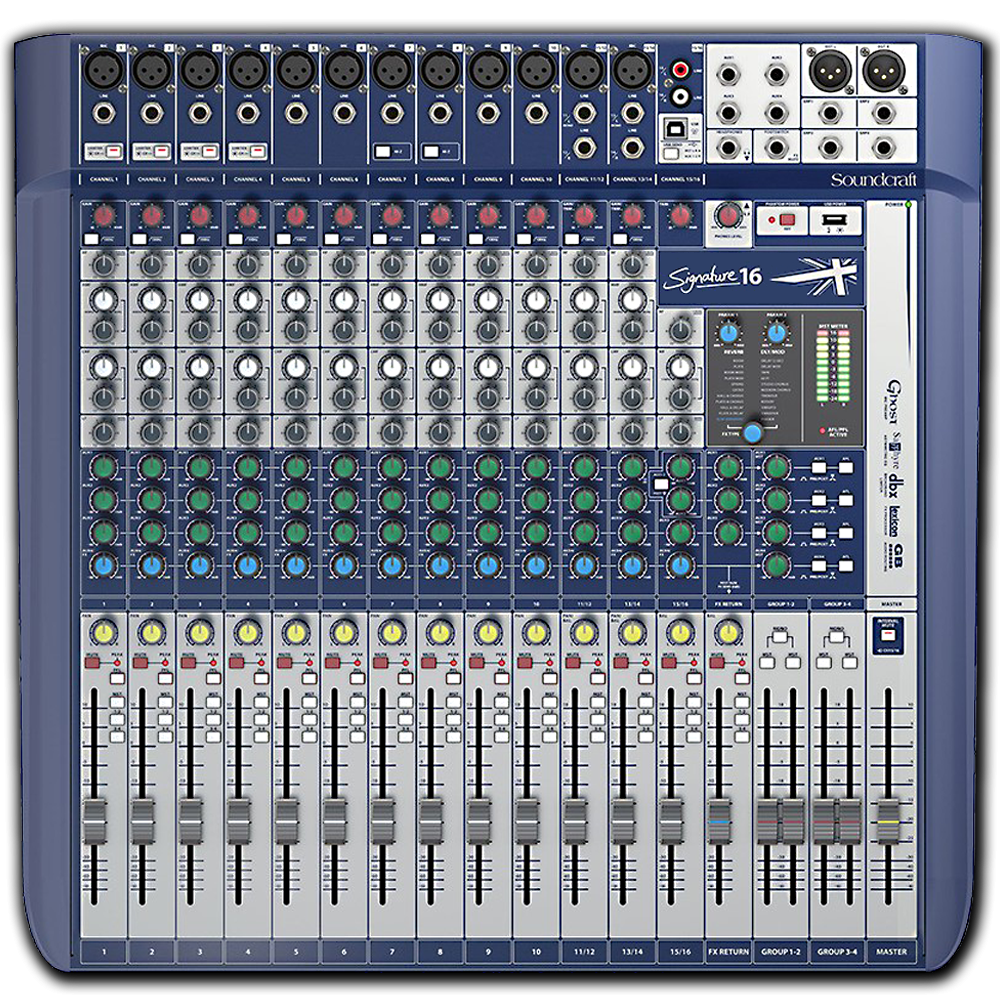Click the AUX1 output jack
1000x1000 pixels.
click(x=728, y=75)
